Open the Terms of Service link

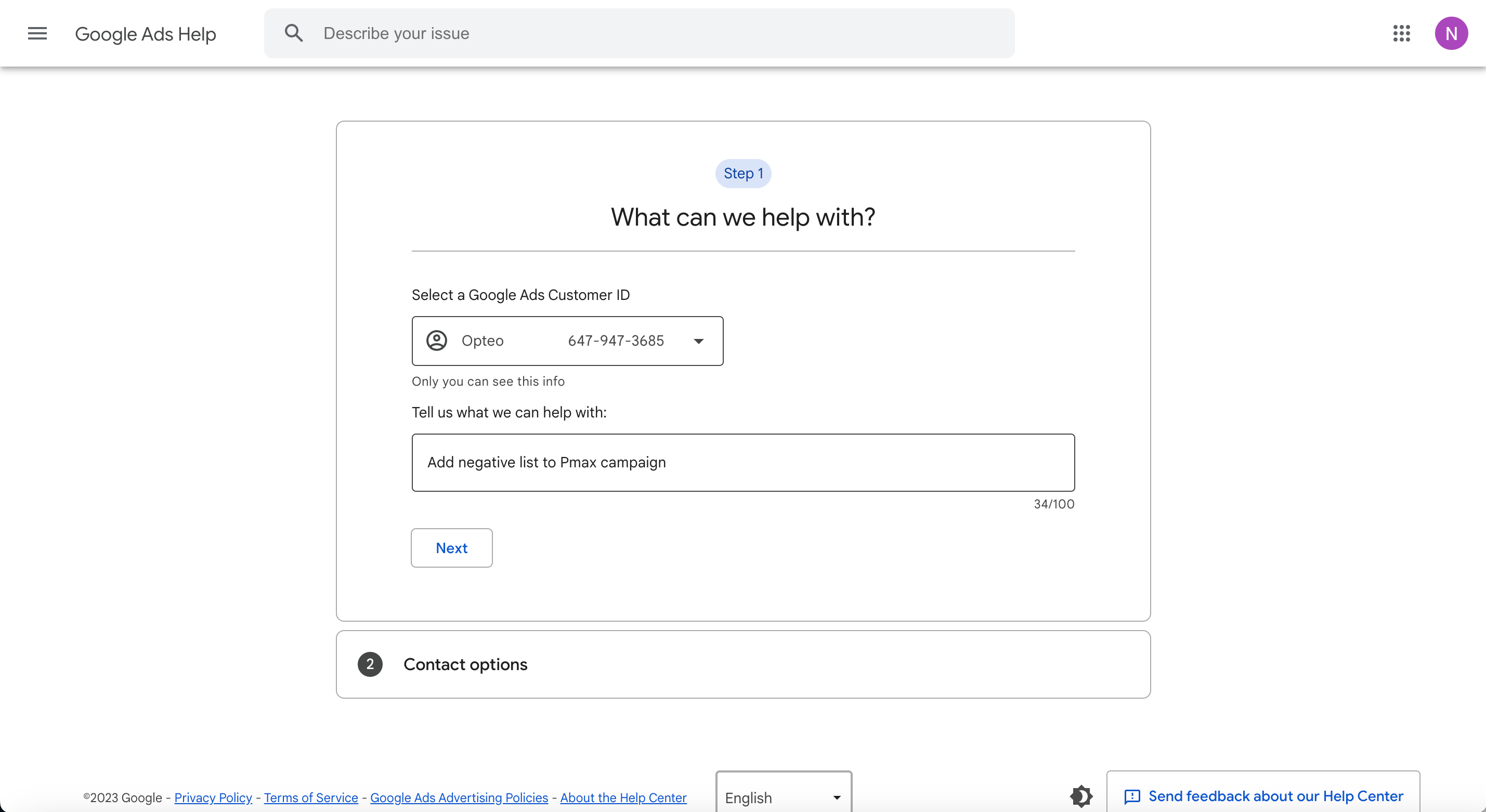(311, 797)
